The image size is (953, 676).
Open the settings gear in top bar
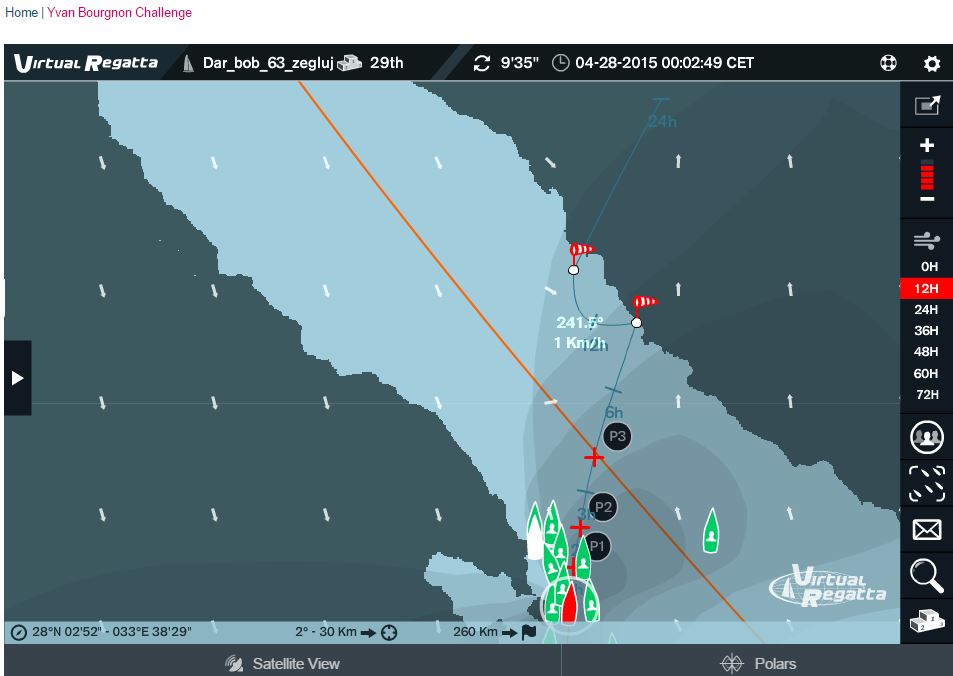pos(932,63)
